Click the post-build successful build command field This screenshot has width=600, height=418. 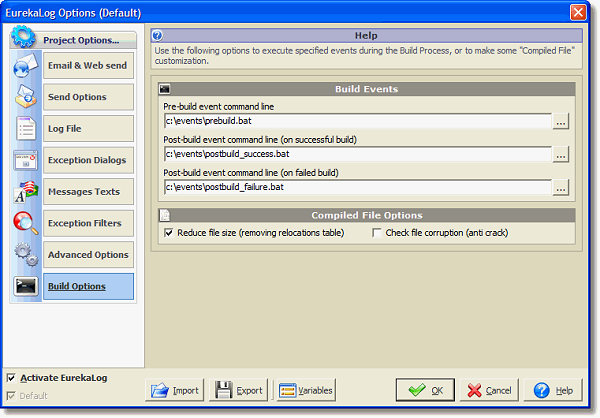tap(358, 154)
